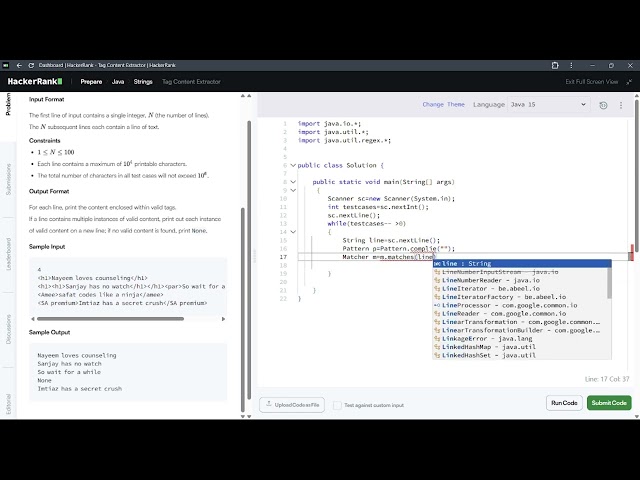Select LinkedHashMap - java.util suggestion
The width and height of the screenshot is (640, 480).
(x=520, y=347)
